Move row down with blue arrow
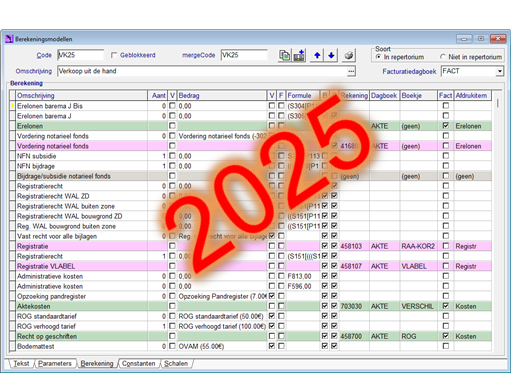The image size is (511, 384). click(331, 55)
